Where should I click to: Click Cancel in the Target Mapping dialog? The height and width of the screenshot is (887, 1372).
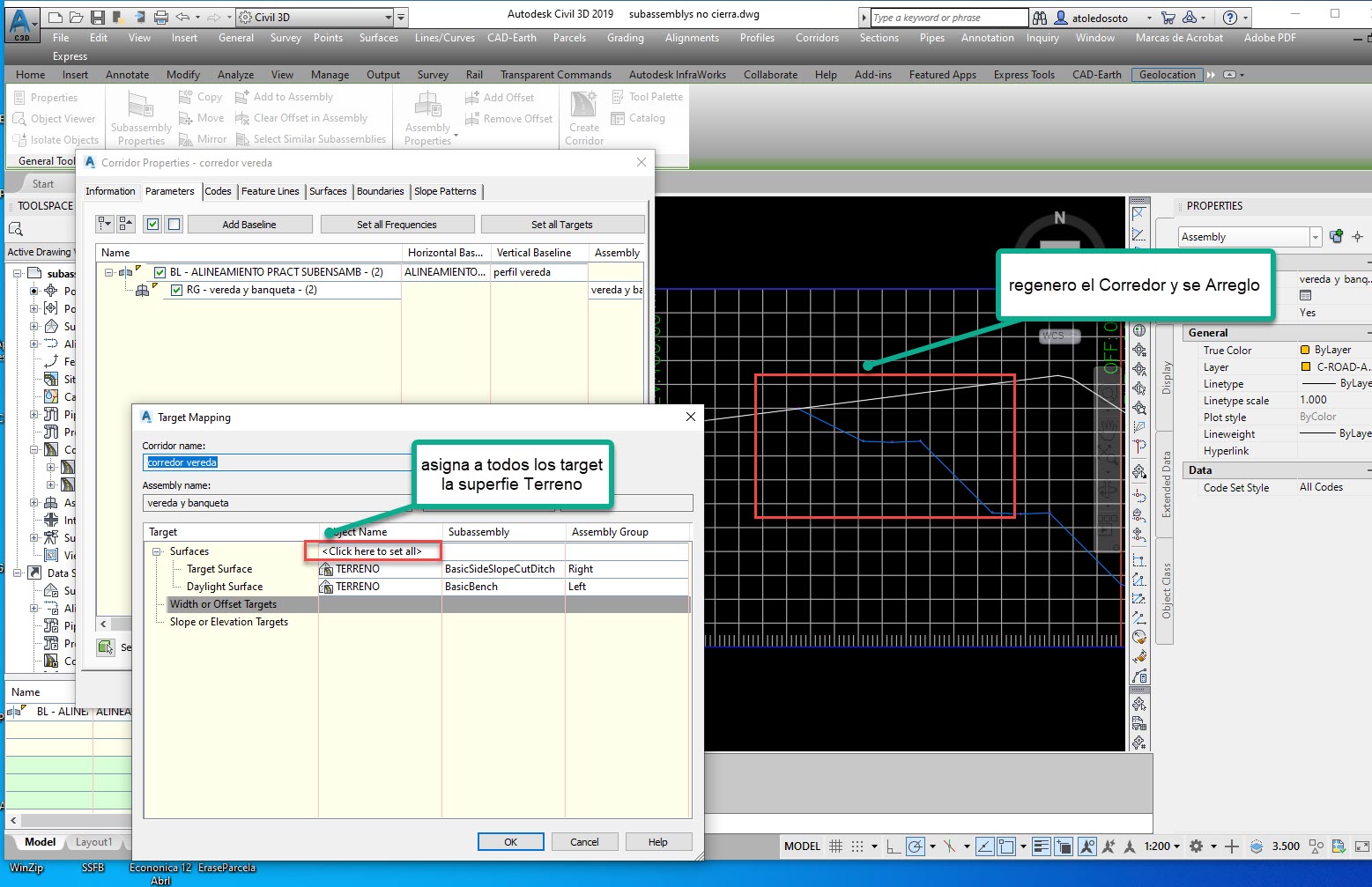point(584,842)
